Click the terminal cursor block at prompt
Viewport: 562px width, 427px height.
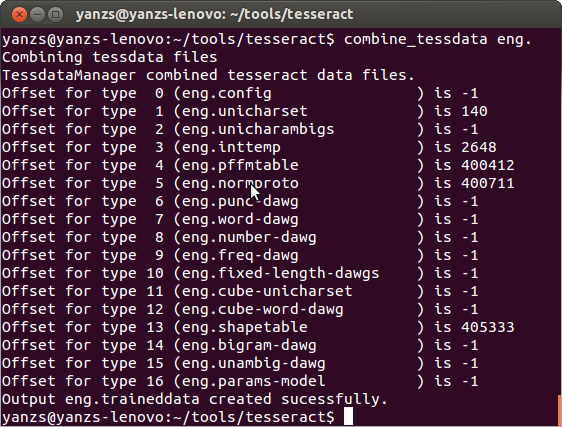[x=348, y=416]
